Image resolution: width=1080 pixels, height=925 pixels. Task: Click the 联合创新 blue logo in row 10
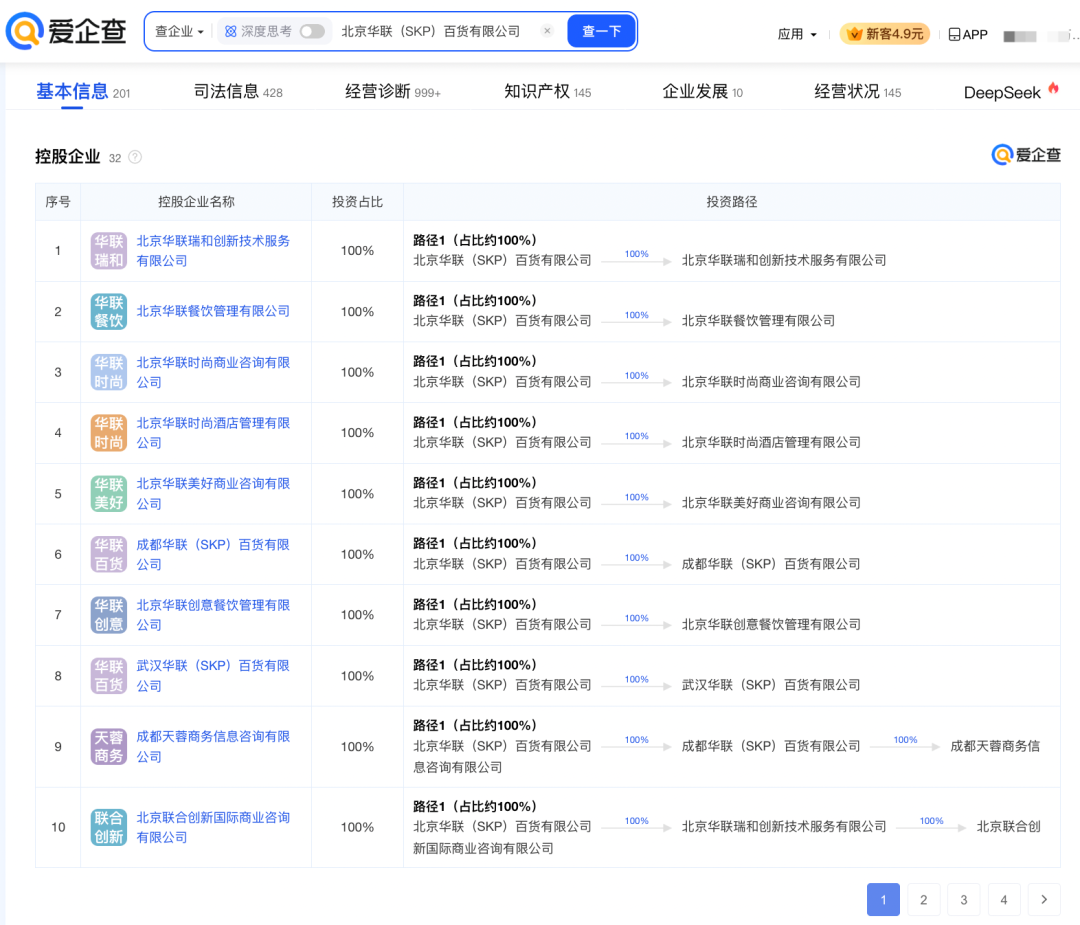[108, 826]
